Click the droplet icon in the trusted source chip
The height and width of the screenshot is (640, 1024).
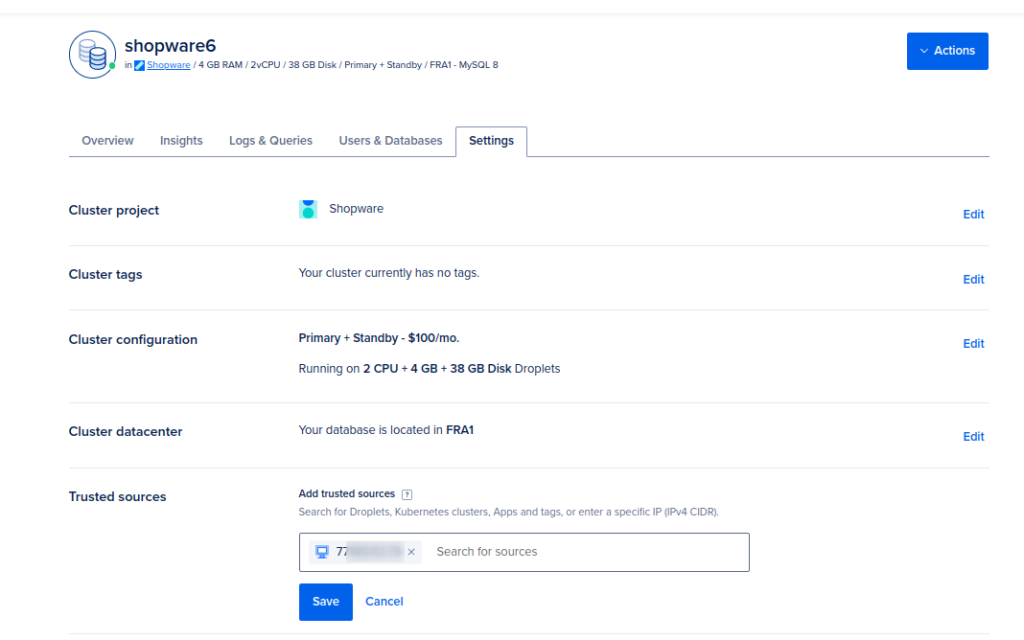(322, 552)
